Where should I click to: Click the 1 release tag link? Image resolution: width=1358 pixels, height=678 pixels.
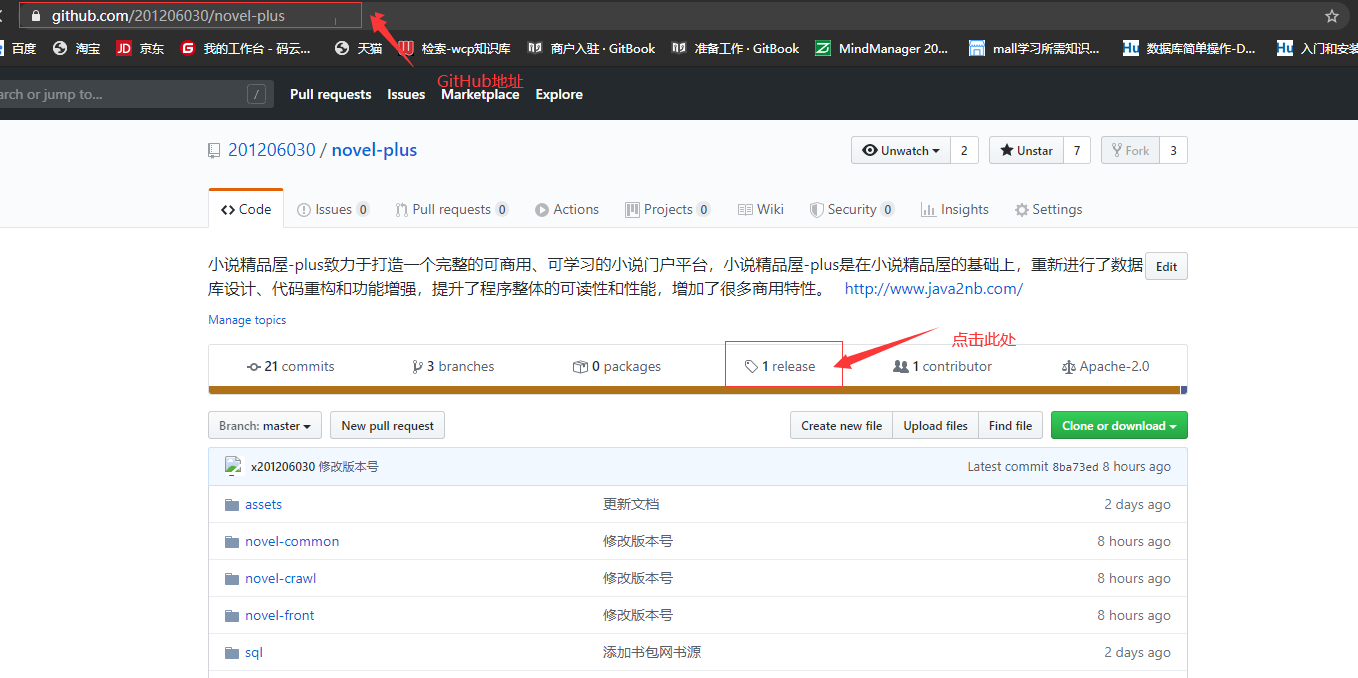pyautogui.click(x=781, y=366)
